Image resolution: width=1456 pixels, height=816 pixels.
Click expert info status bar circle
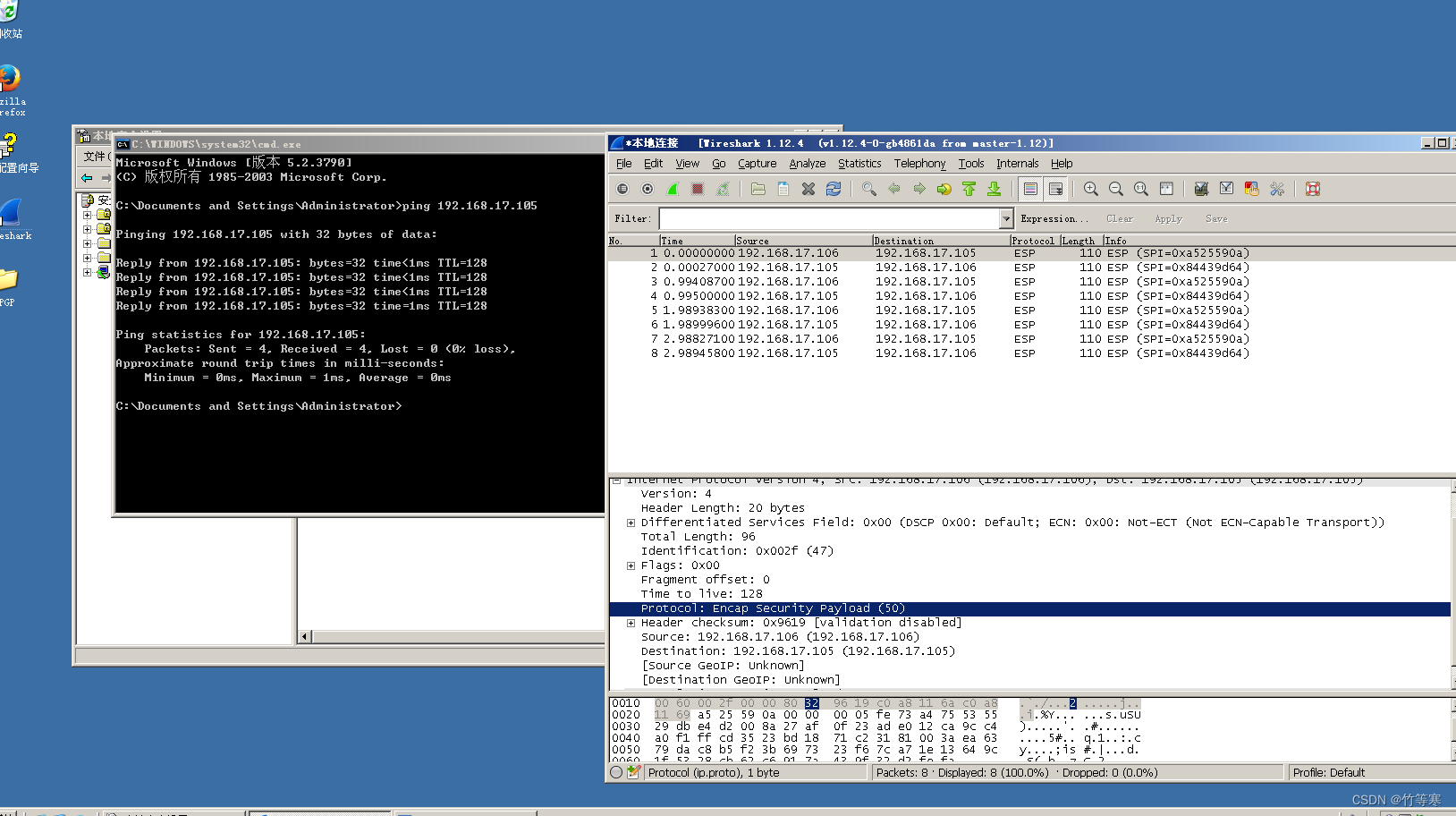click(x=616, y=772)
